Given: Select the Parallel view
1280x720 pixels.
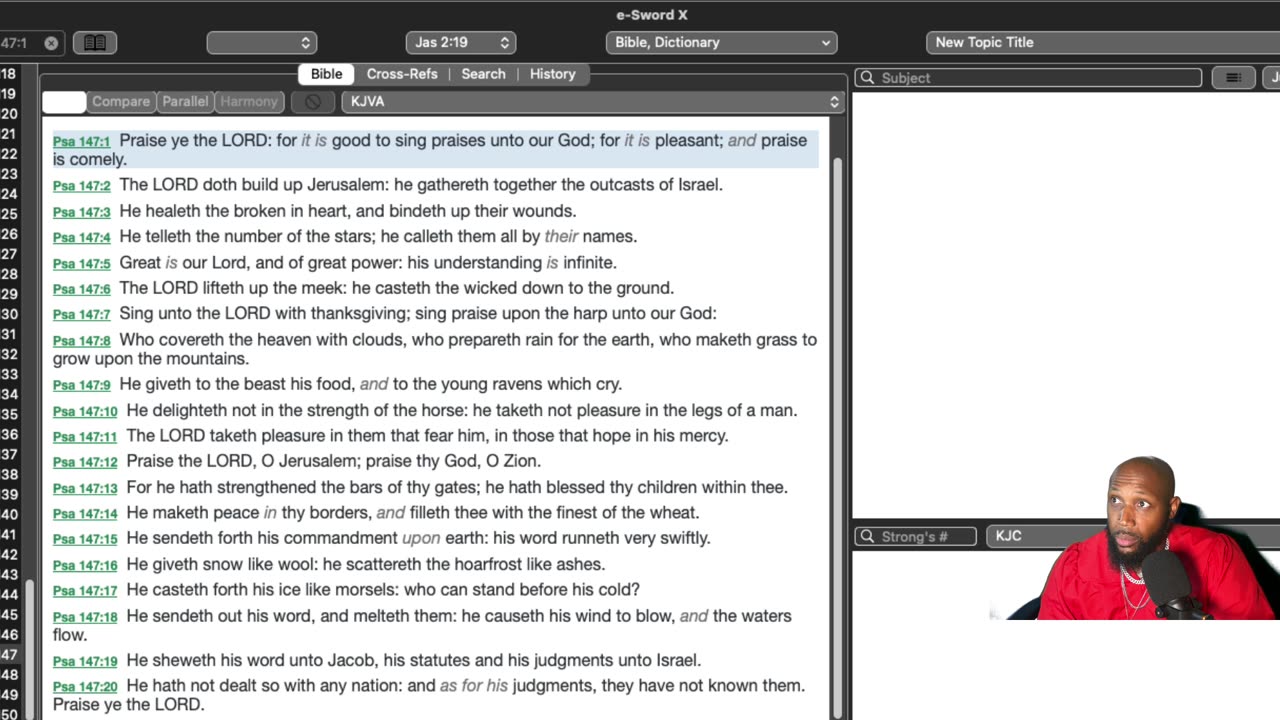Looking at the screenshot, I should 185,102.
